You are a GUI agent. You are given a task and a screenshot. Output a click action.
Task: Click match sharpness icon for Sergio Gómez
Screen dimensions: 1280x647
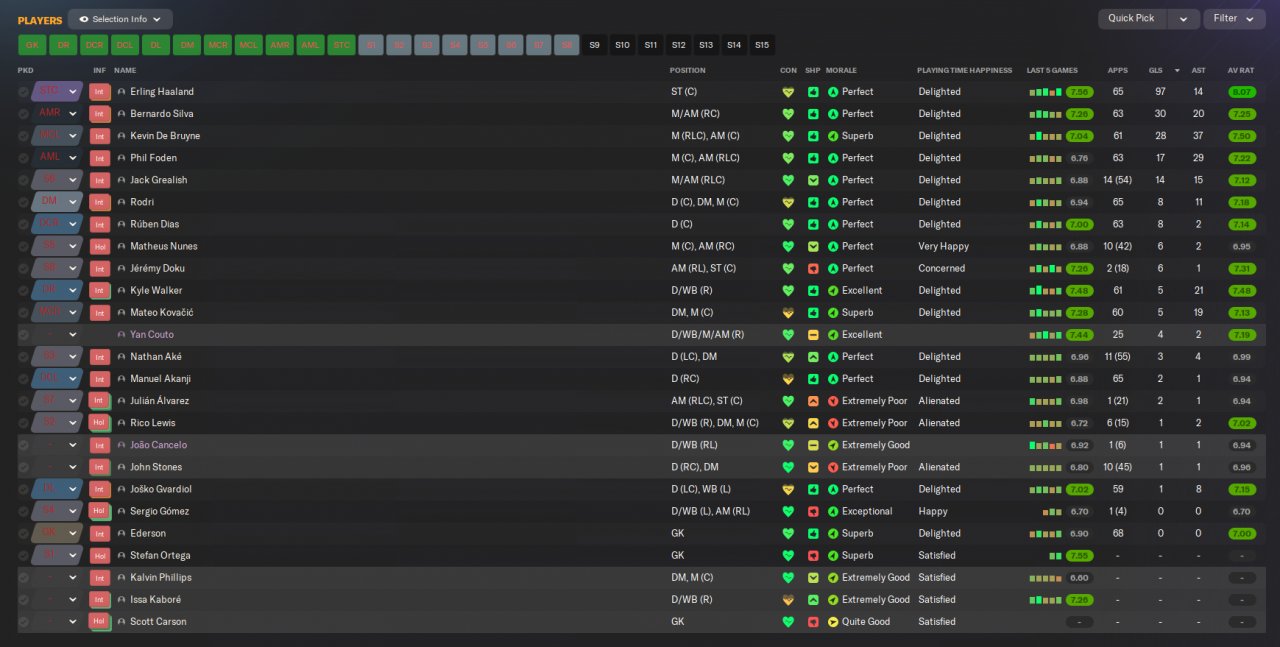tap(813, 511)
